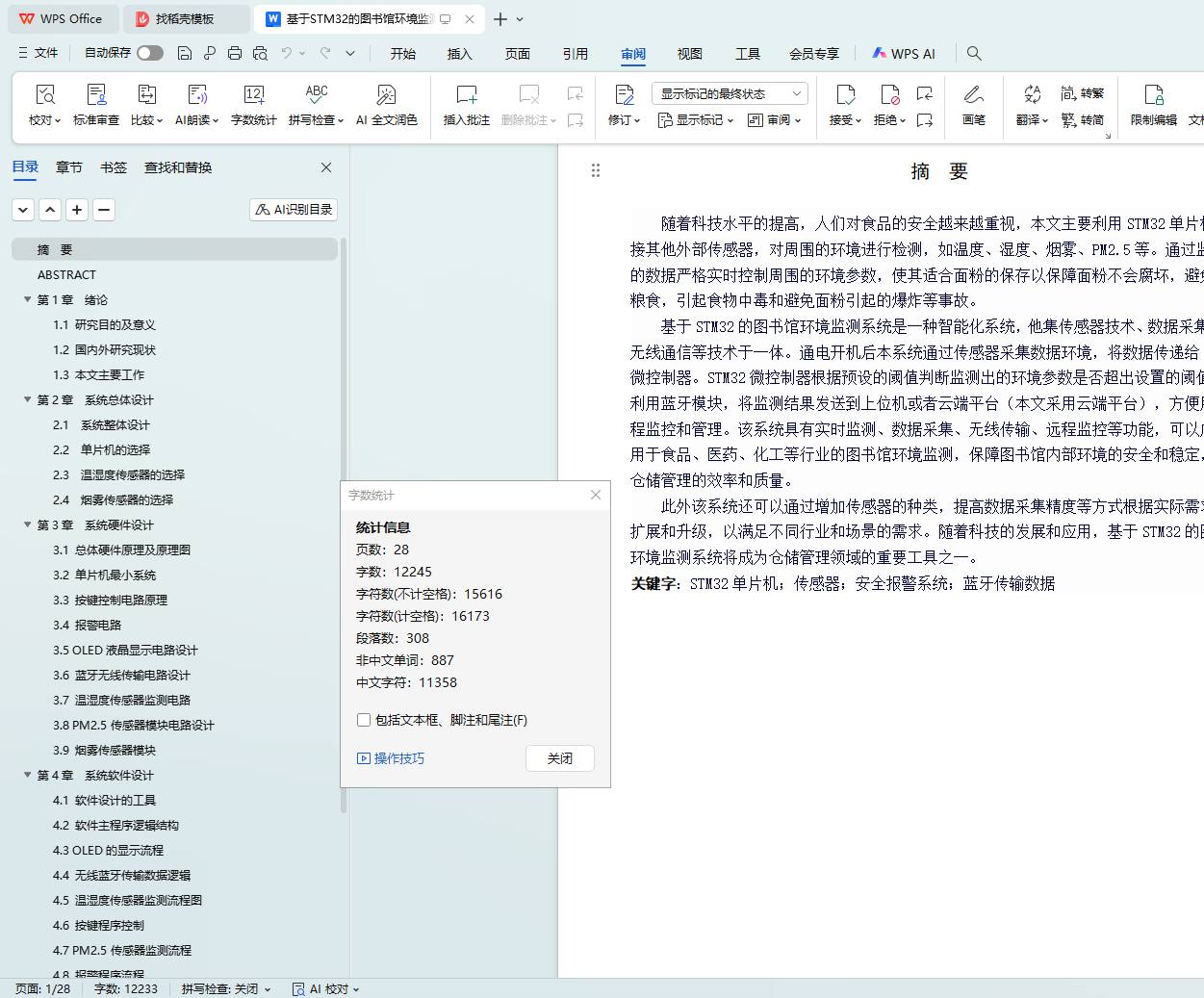Switch to the 视图 ribbon tab
Screen dimensions: 1204x998
(689, 54)
